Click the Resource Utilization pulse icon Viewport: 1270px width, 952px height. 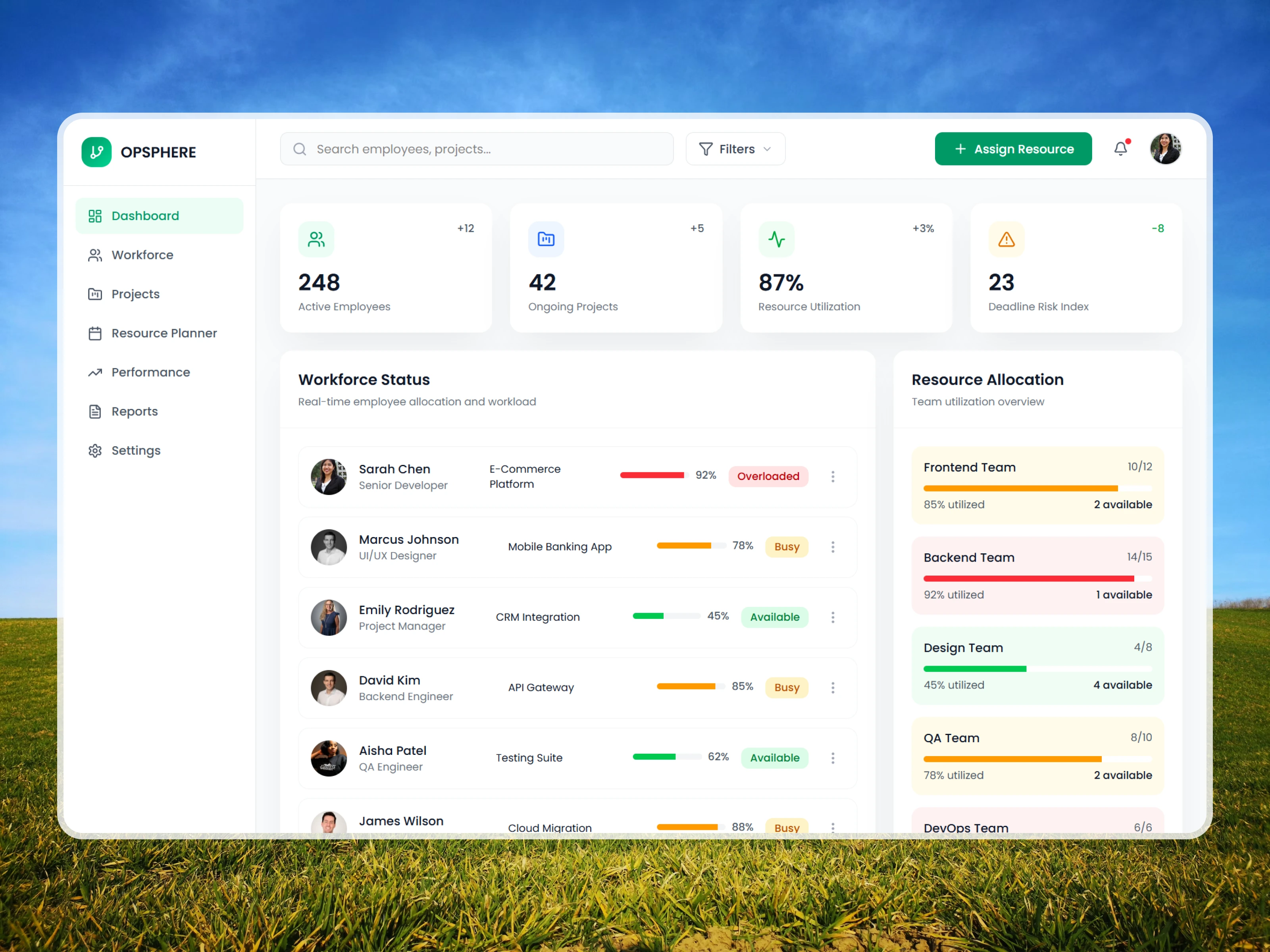776,239
